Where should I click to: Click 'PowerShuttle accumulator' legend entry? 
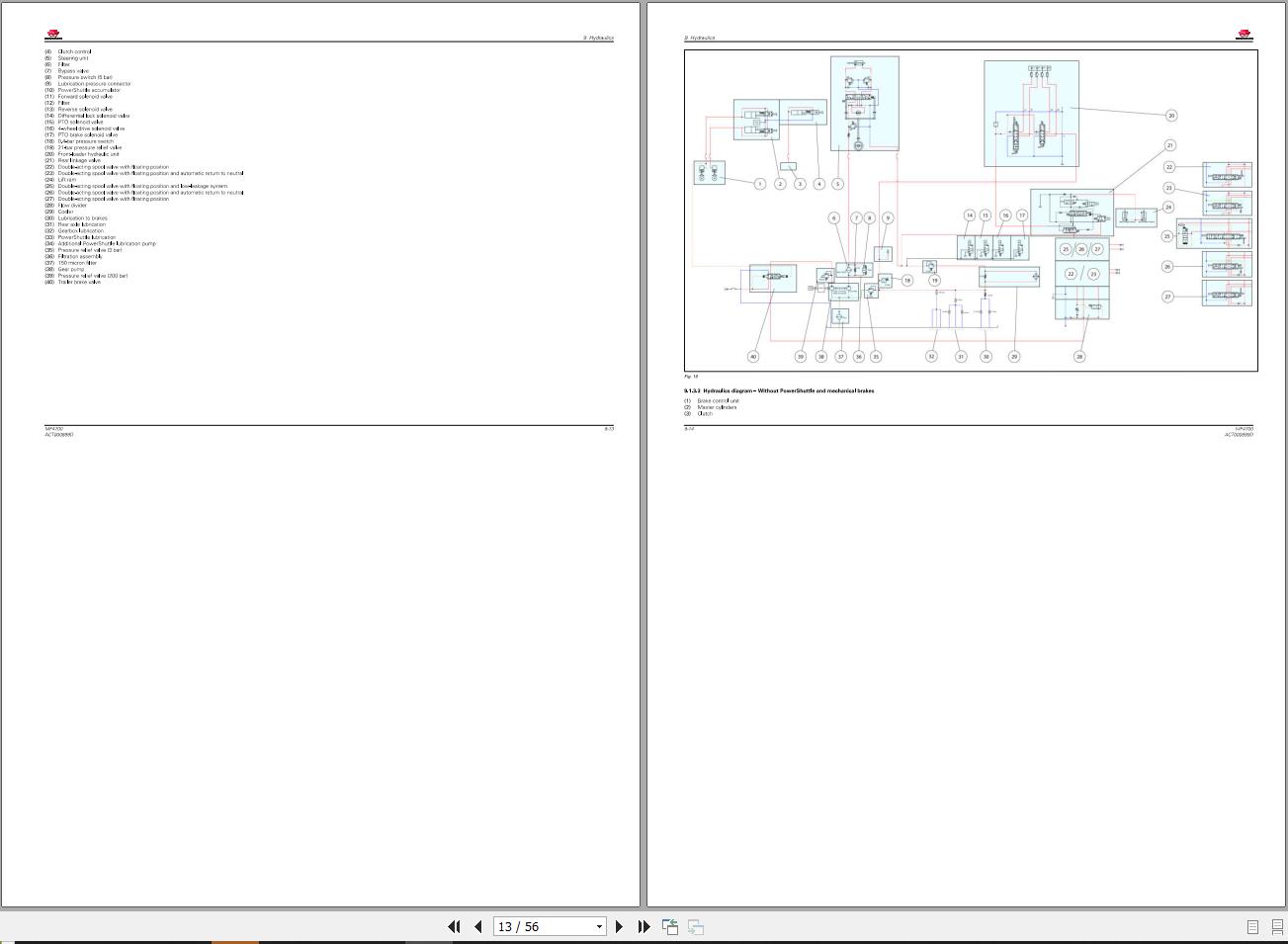(88, 90)
